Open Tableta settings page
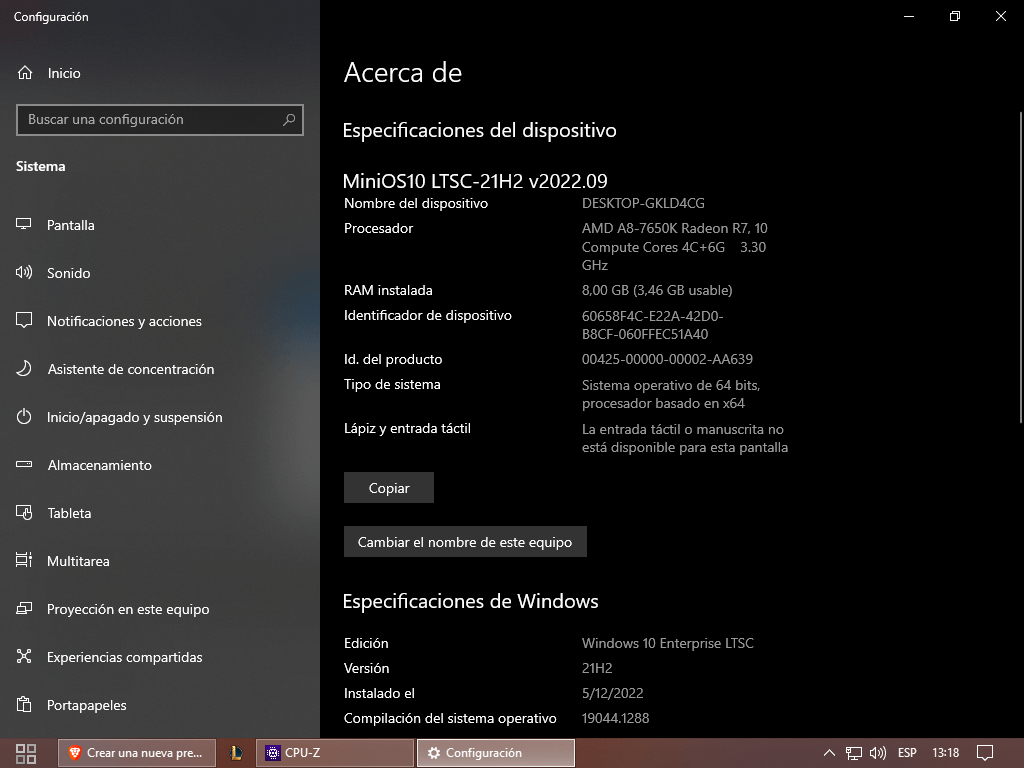The image size is (1024, 768). tap(160, 513)
